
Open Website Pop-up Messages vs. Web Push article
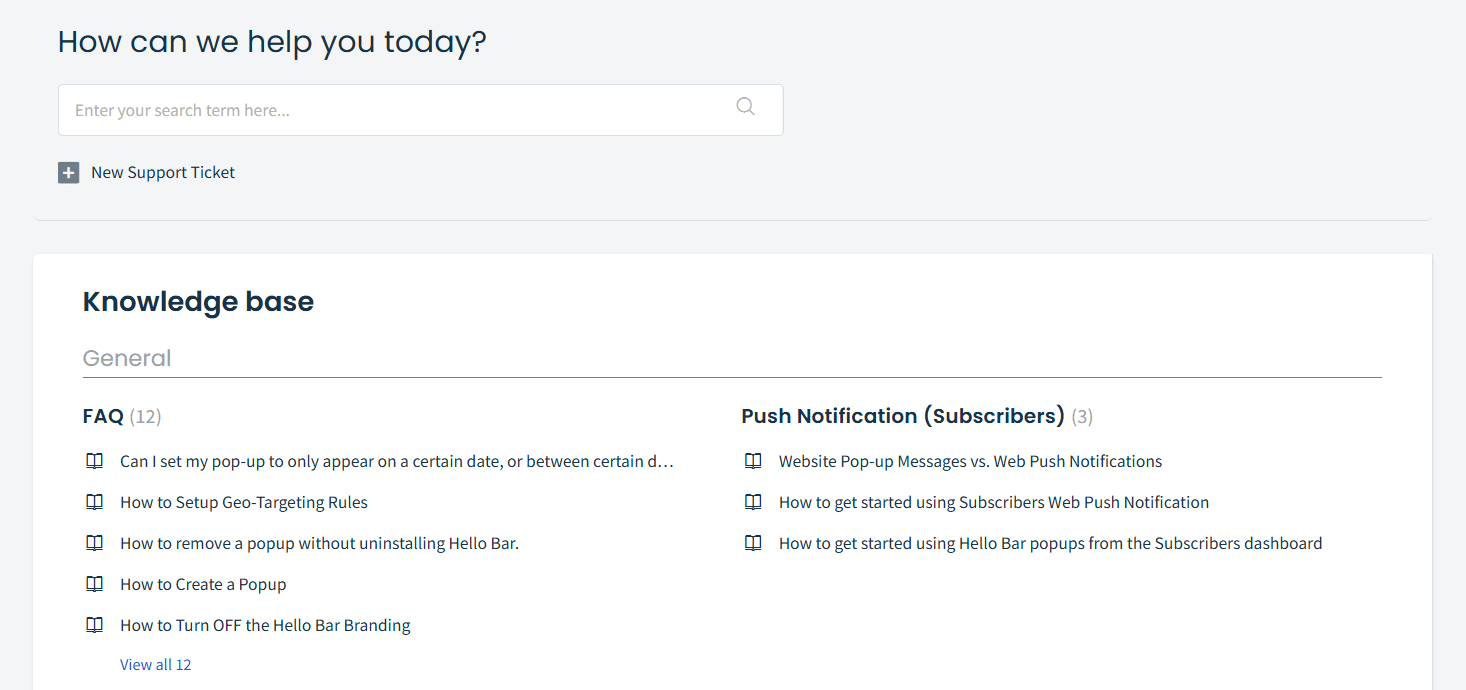pyautogui.click(x=970, y=461)
